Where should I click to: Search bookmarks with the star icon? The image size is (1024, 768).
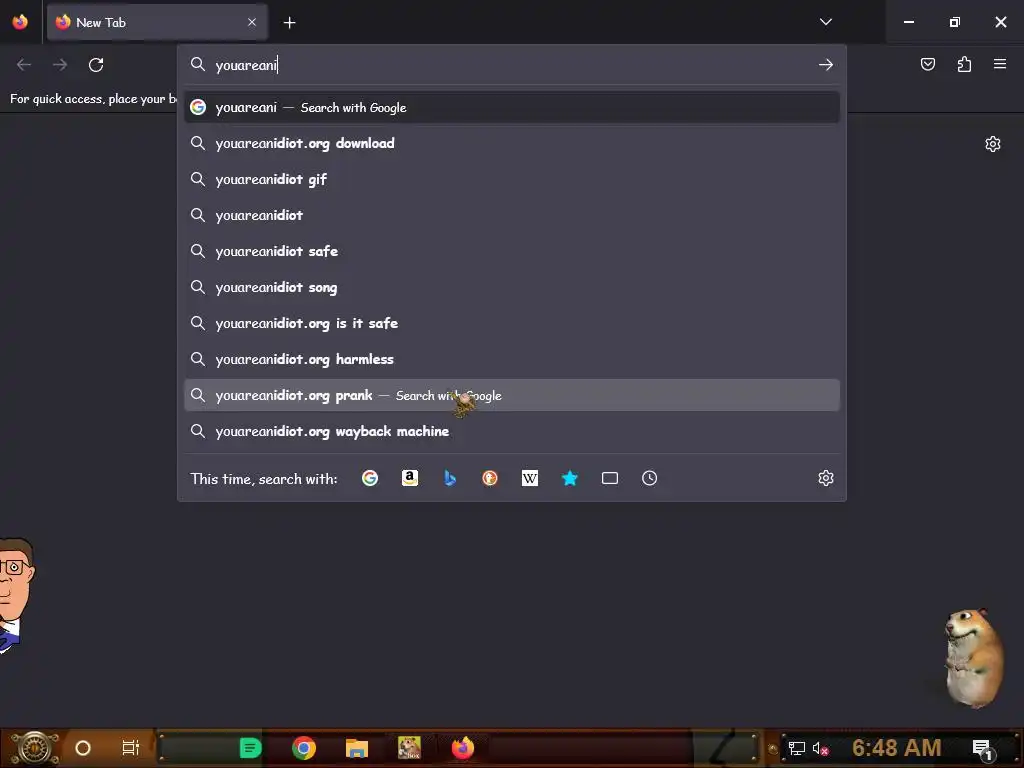[569, 478]
